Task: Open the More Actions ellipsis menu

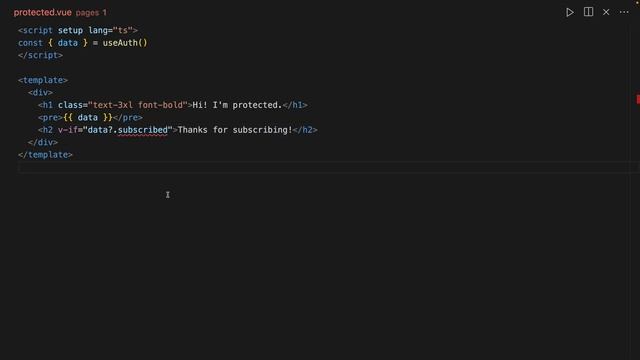Action: click(x=624, y=12)
